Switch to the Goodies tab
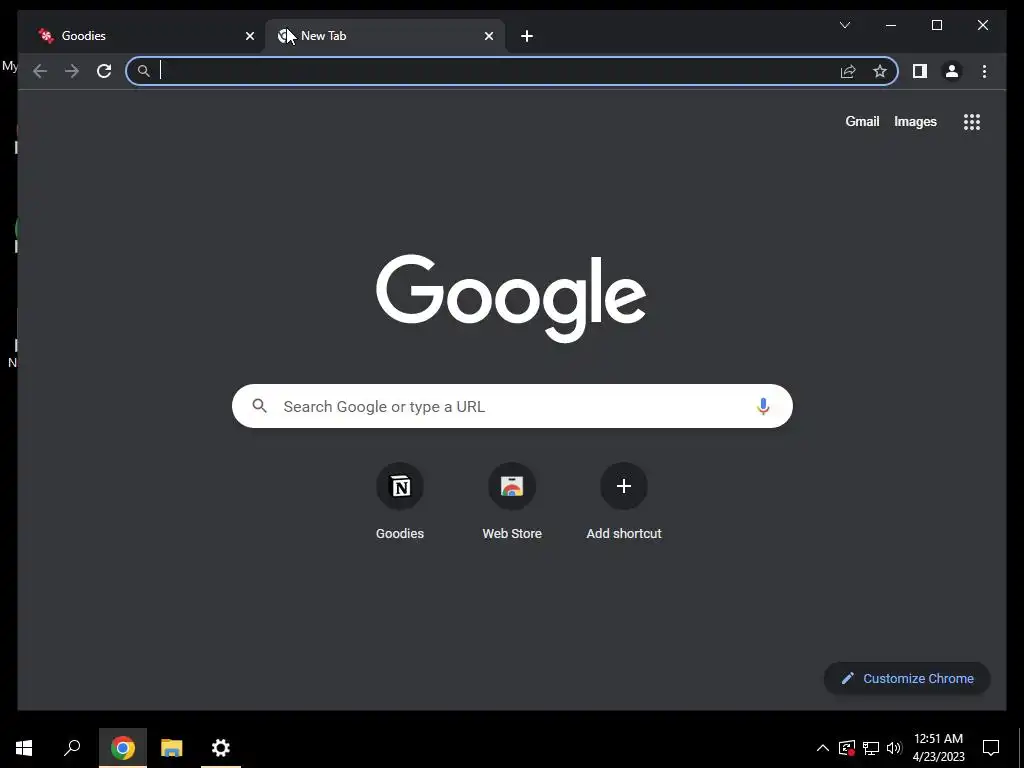 coord(145,36)
